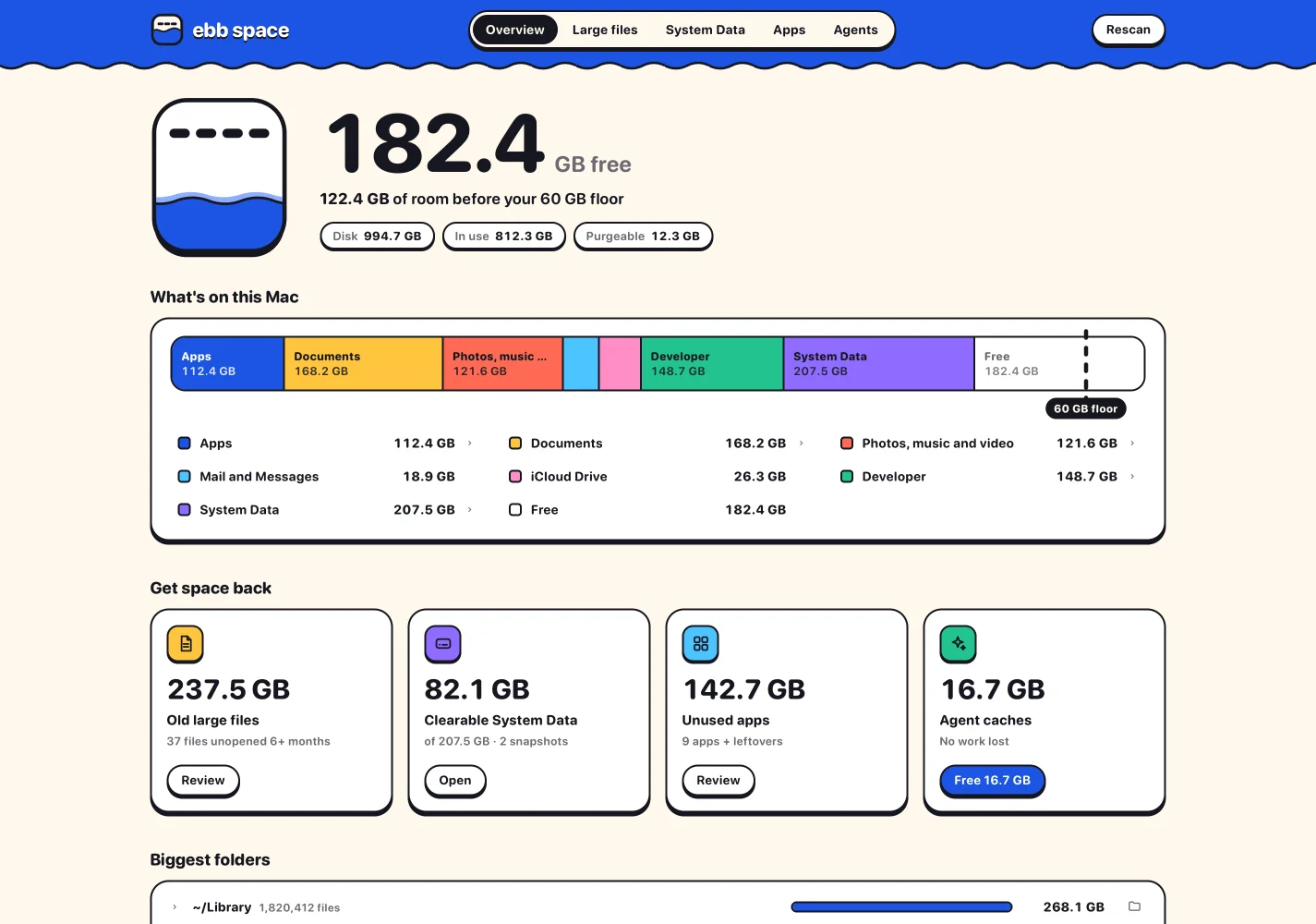Go to the Apps tab

point(790,30)
